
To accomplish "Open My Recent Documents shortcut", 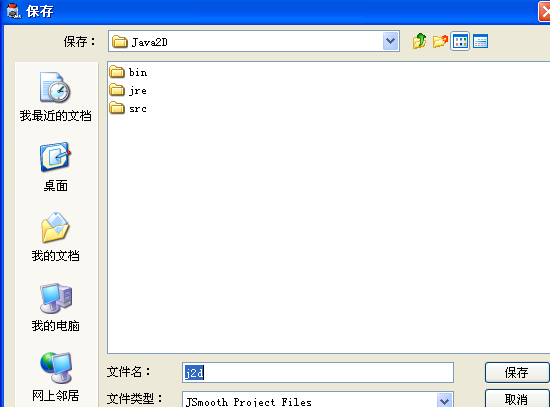I will [55, 96].
